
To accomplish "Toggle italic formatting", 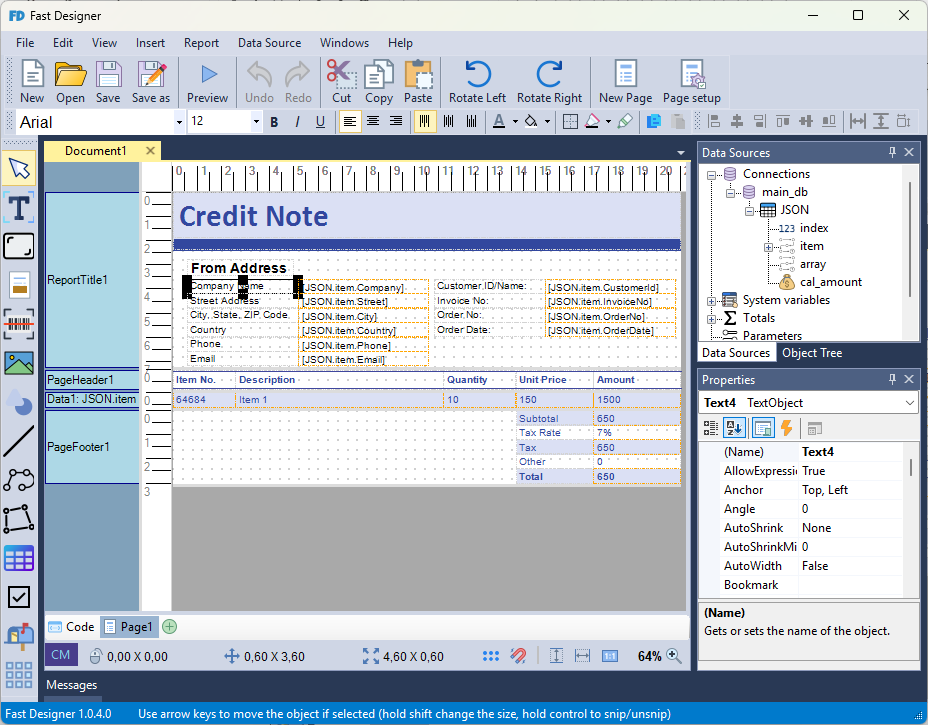I will click(x=297, y=122).
